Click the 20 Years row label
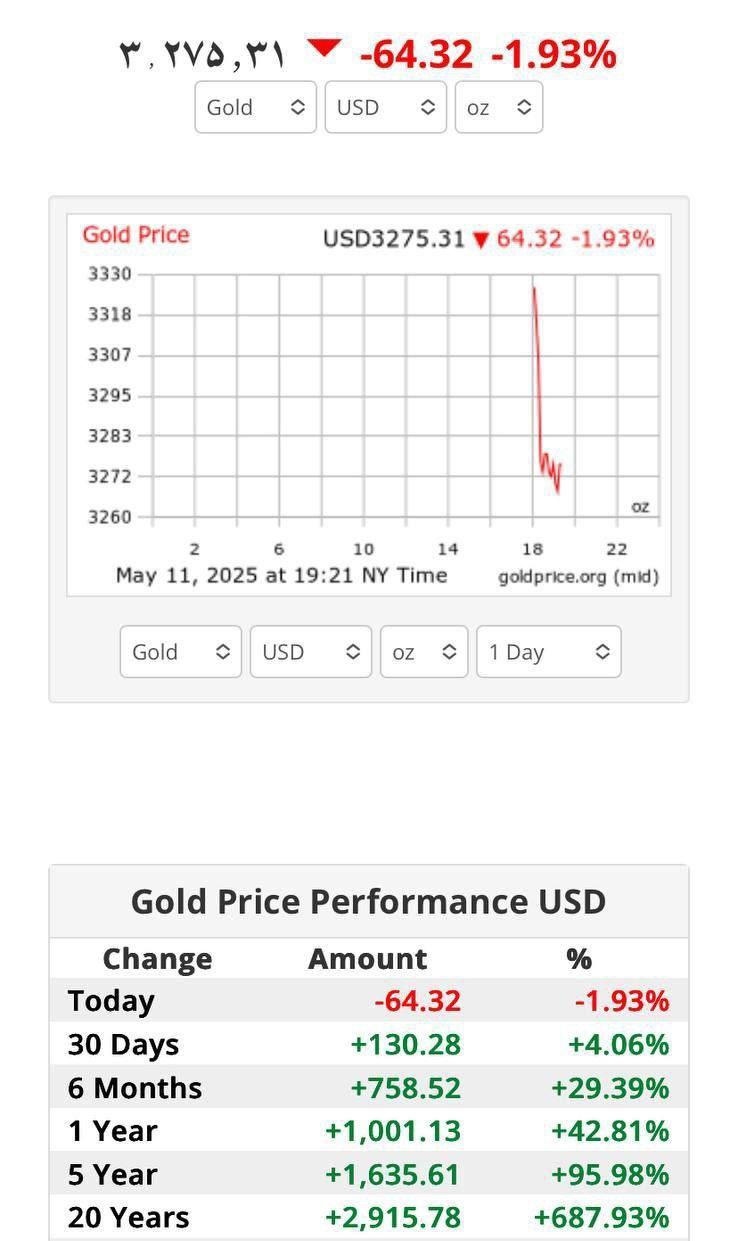Viewport: 738px width, 1241px height. point(128,1217)
